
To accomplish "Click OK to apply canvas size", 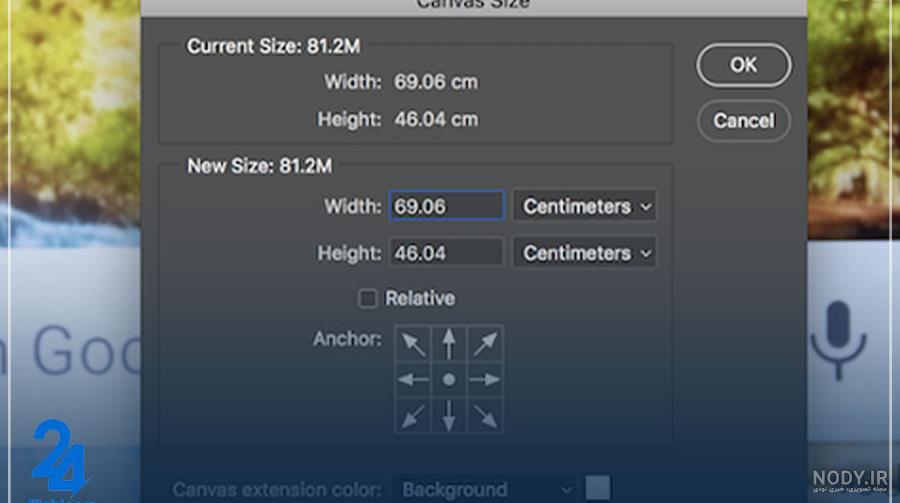I will [744, 65].
